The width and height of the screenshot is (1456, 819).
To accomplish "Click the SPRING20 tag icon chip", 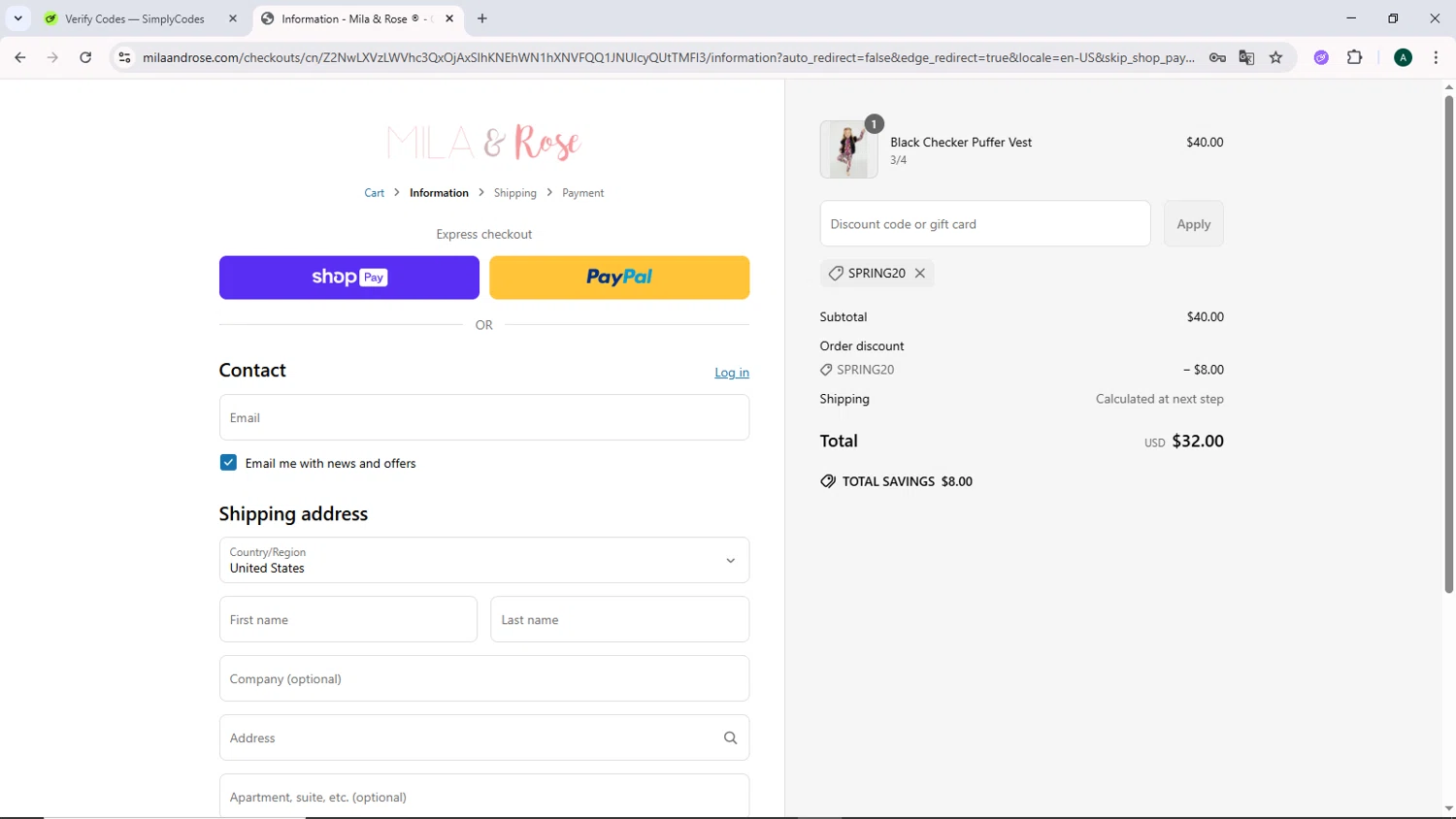I will tap(836, 274).
